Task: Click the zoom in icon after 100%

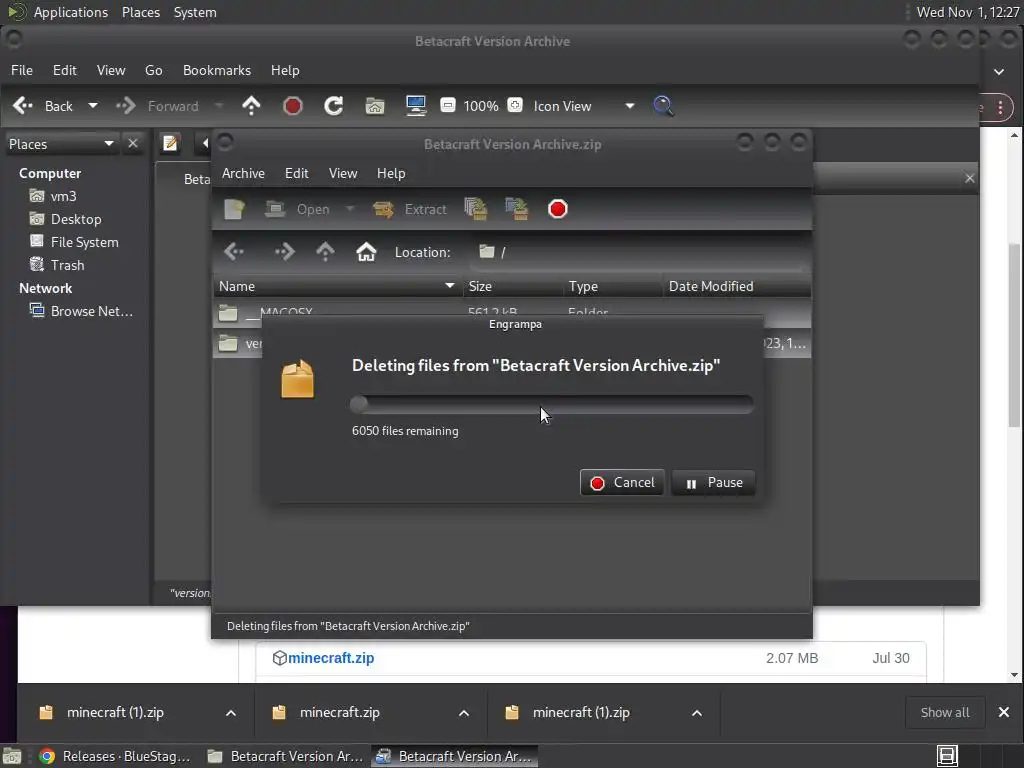Action: click(x=515, y=105)
